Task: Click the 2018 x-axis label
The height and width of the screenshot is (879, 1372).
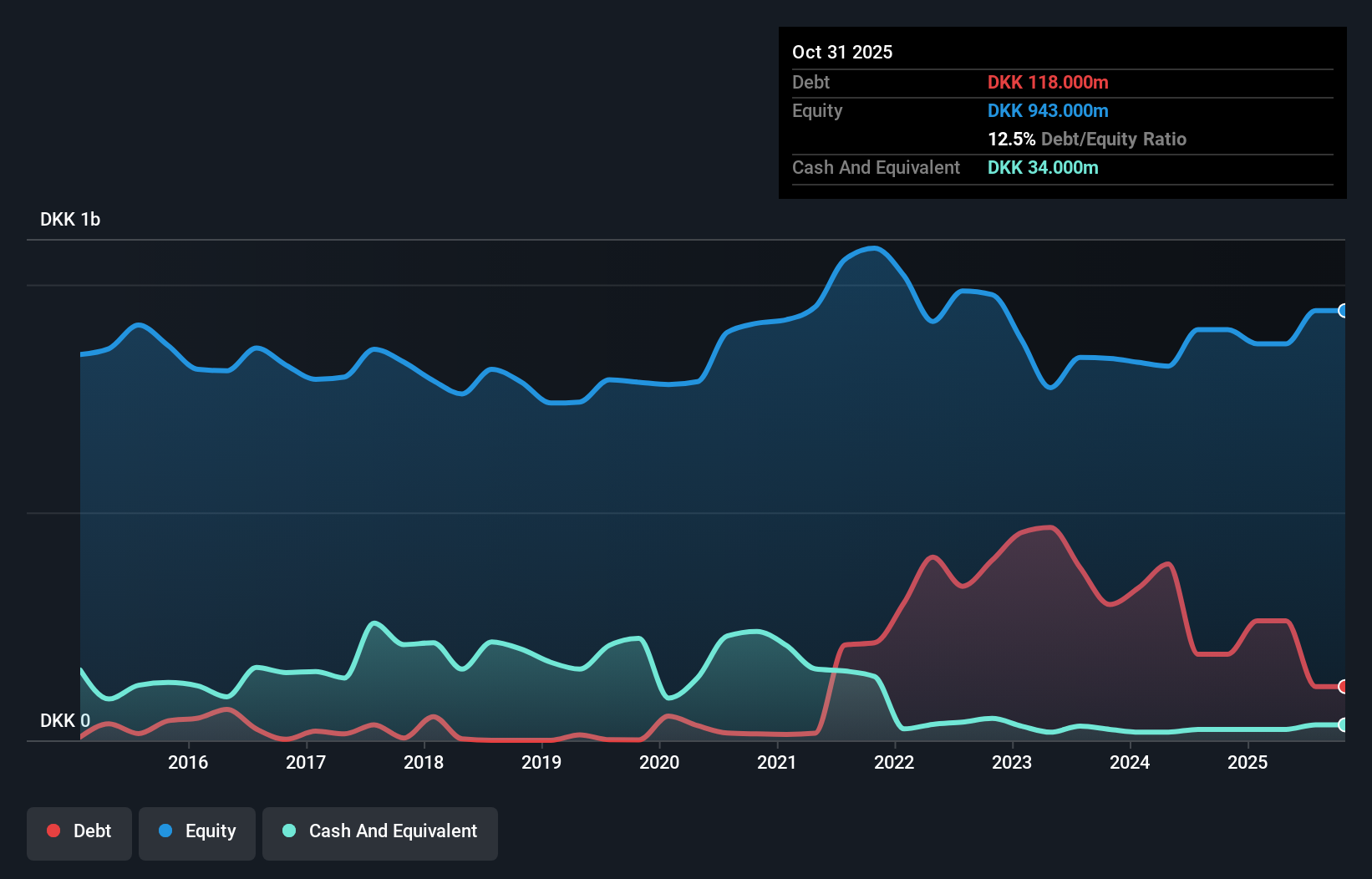Action: [424, 762]
